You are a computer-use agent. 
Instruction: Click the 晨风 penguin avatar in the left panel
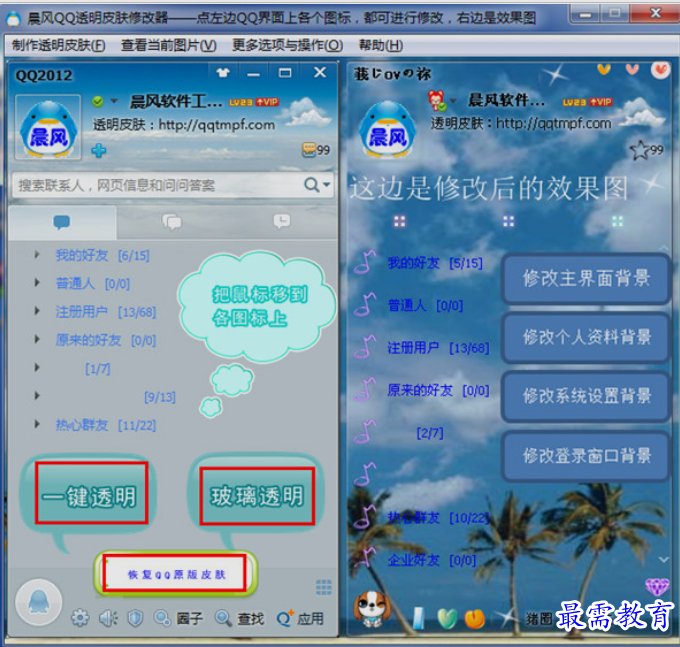click(48, 127)
